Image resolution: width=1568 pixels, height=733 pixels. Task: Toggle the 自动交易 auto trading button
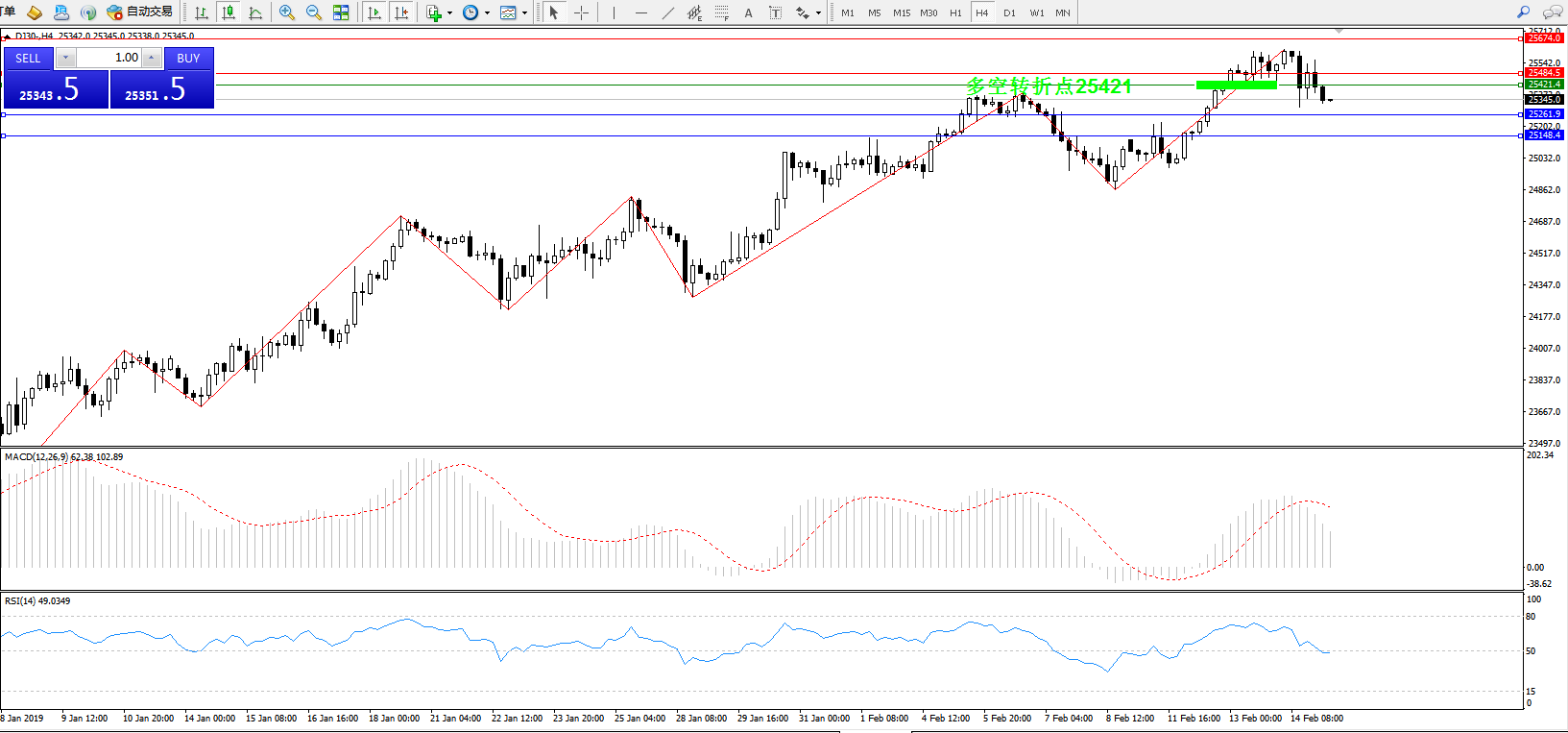(140, 12)
